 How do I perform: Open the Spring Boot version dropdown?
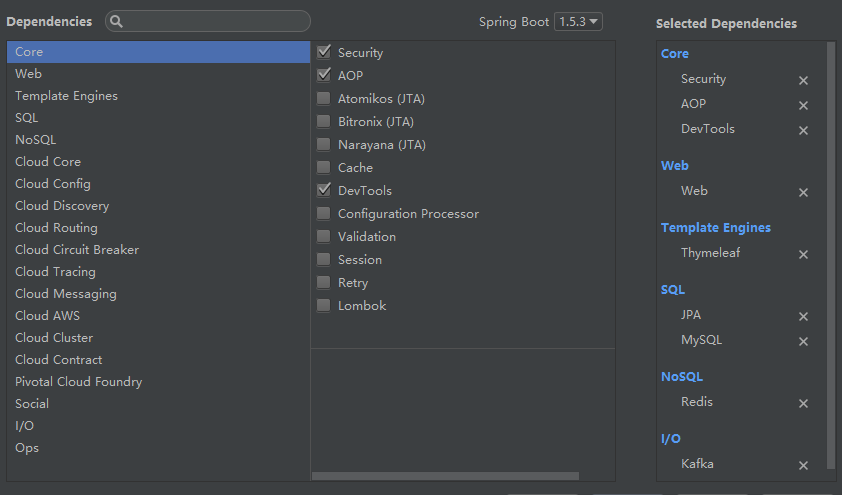point(579,21)
